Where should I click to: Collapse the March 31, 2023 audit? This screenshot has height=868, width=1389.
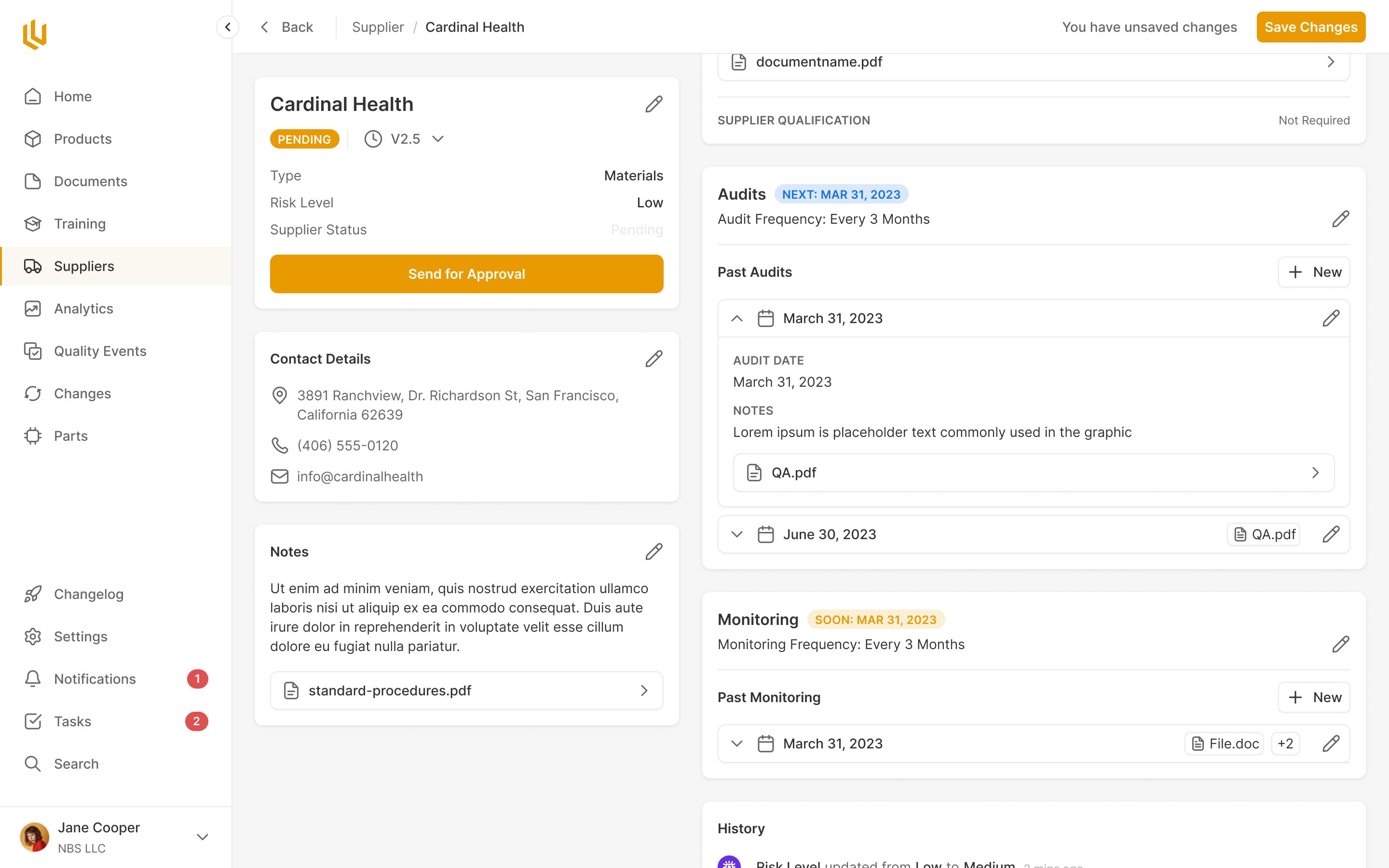(x=737, y=319)
